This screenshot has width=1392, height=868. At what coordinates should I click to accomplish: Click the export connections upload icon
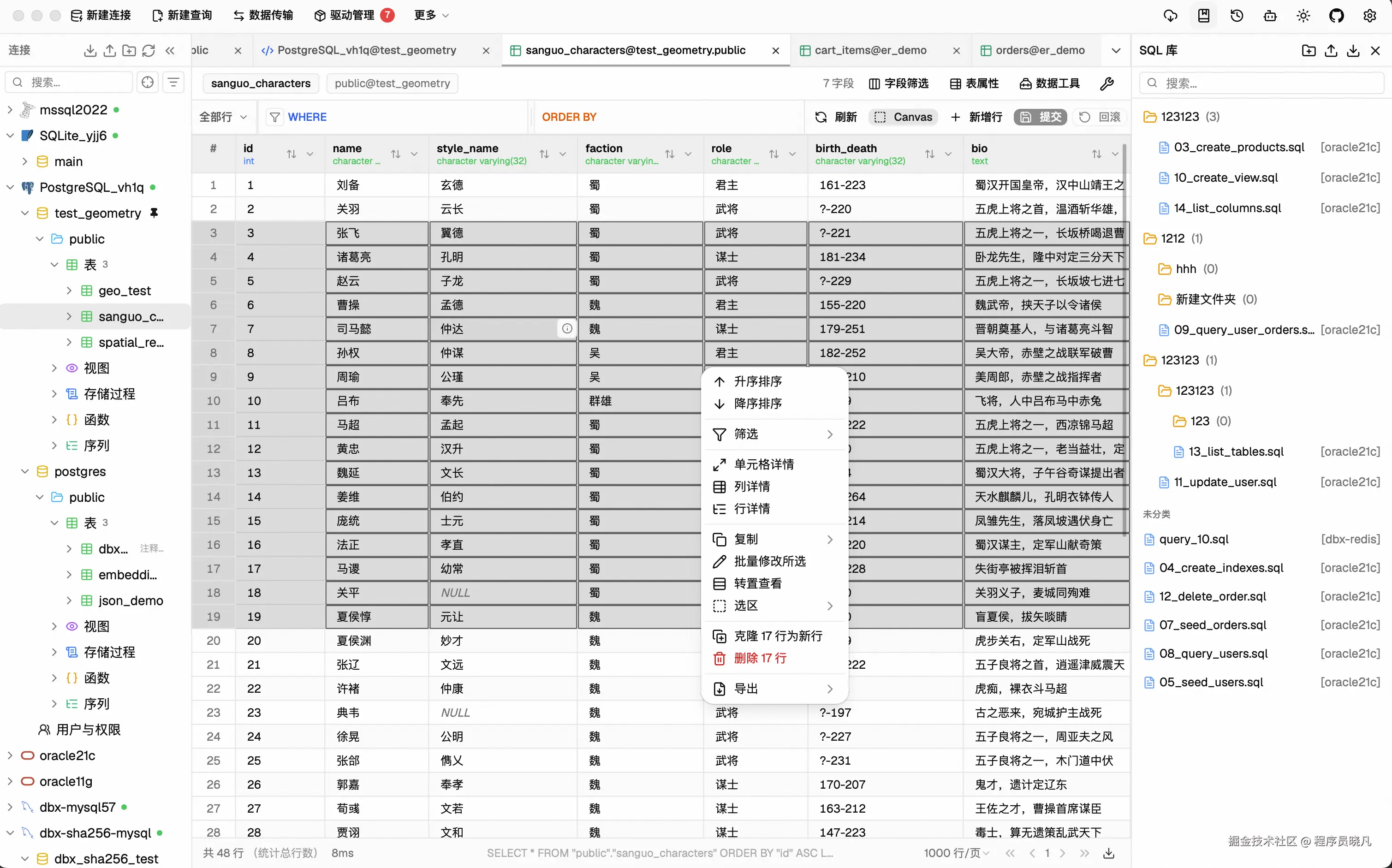coord(110,51)
